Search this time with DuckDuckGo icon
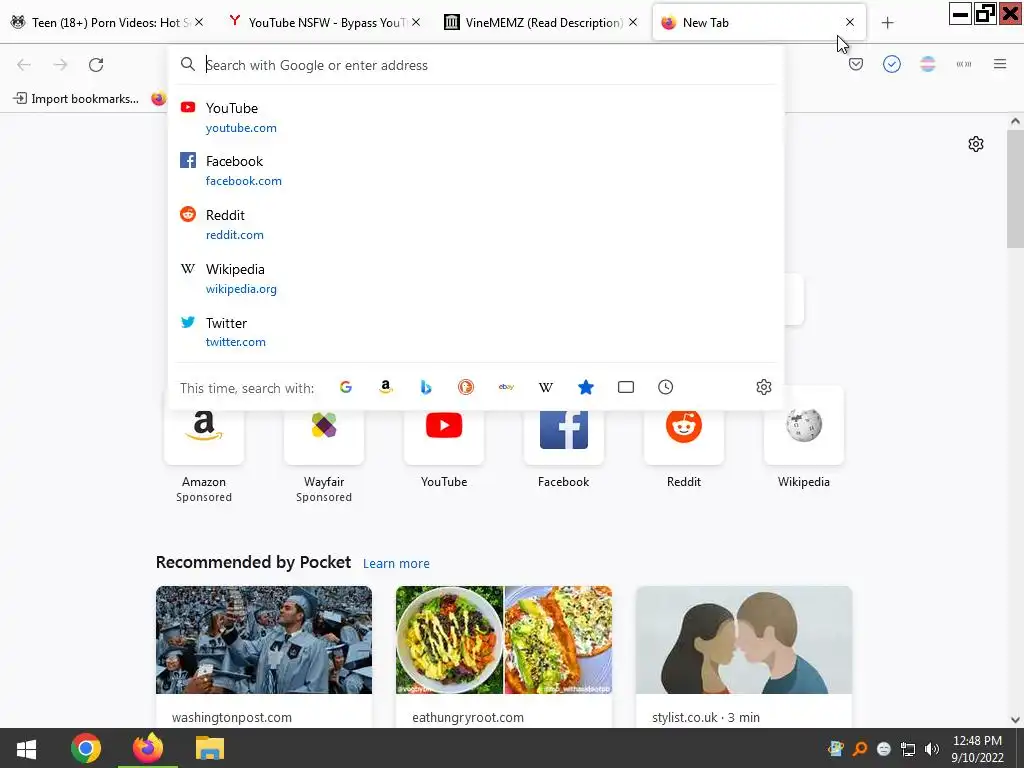Screen dimensions: 1024x768 [x=466, y=387]
